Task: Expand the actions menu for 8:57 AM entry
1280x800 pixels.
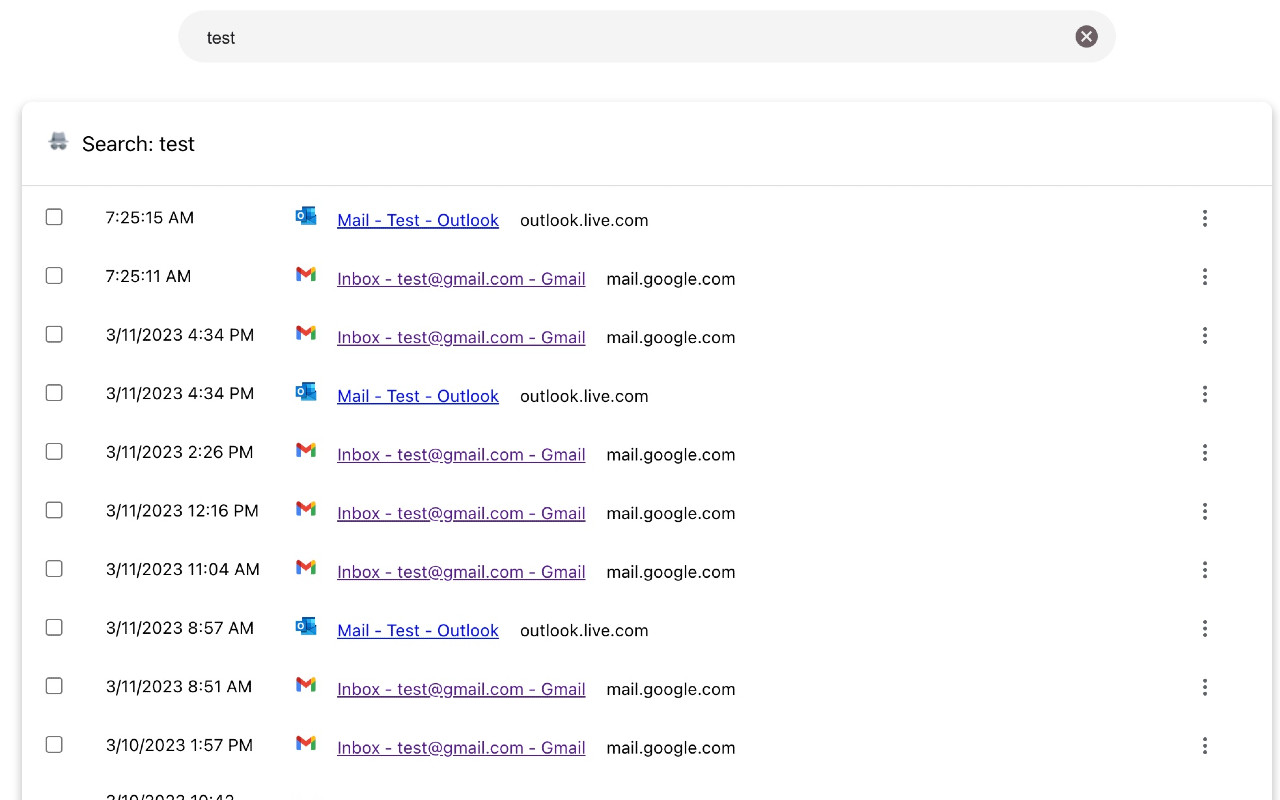Action: [x=1205, y=628]
